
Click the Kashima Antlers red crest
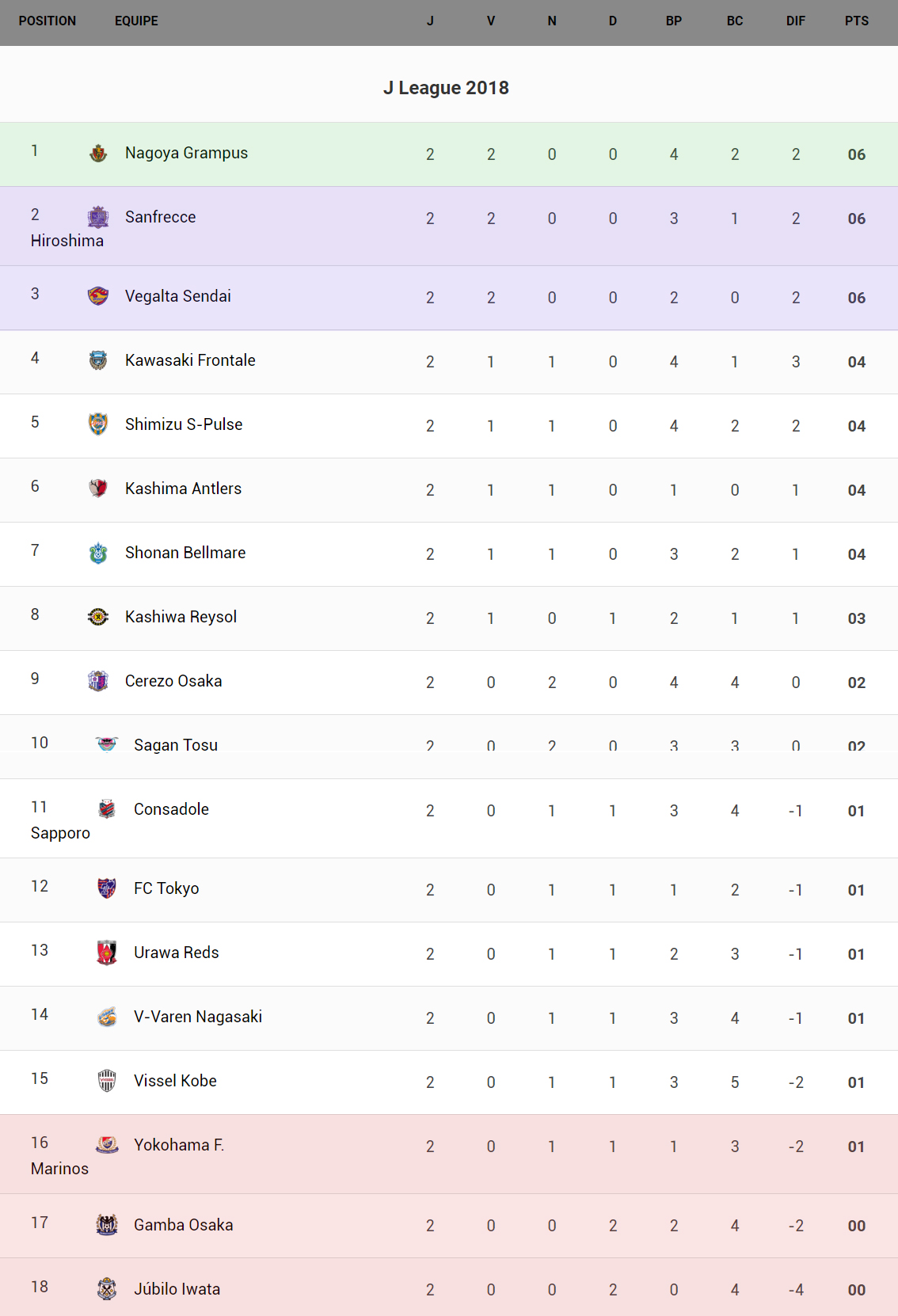(98, 488)
